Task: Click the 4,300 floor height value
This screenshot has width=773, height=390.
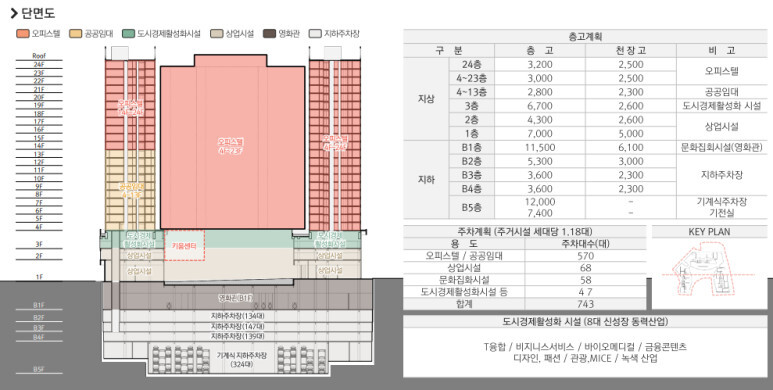Action: pos(540,120)
